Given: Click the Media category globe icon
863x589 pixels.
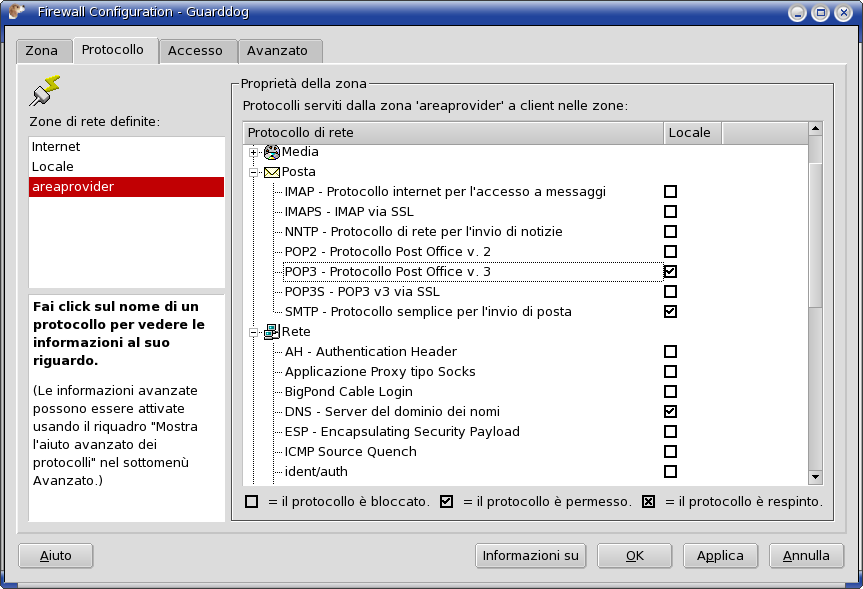Looking at the screenshot, I should click(271, 152).
